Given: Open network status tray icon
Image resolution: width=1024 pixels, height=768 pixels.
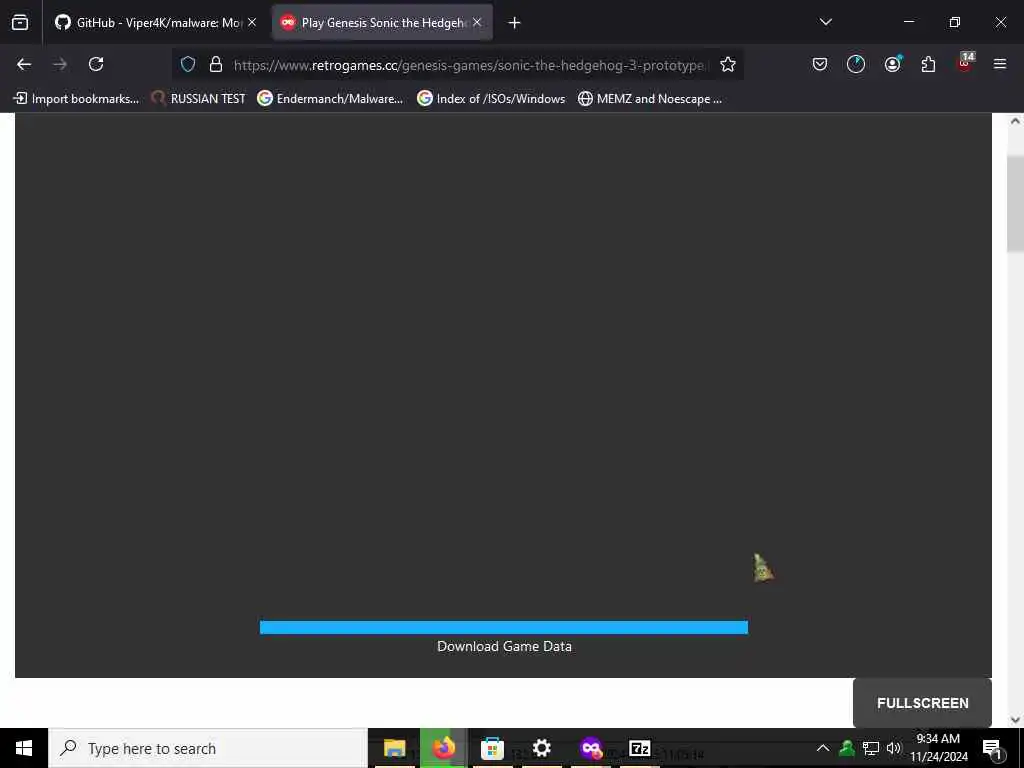Looking at the screenshot, I should 871,748.
